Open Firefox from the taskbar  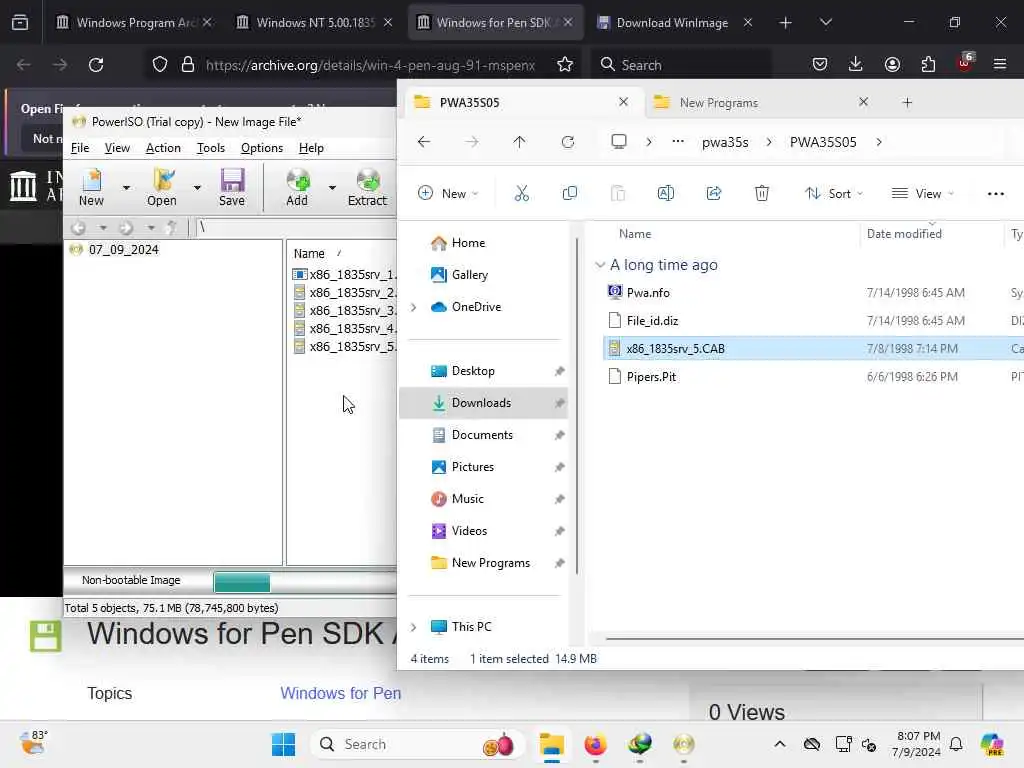(x=596, y=744)
